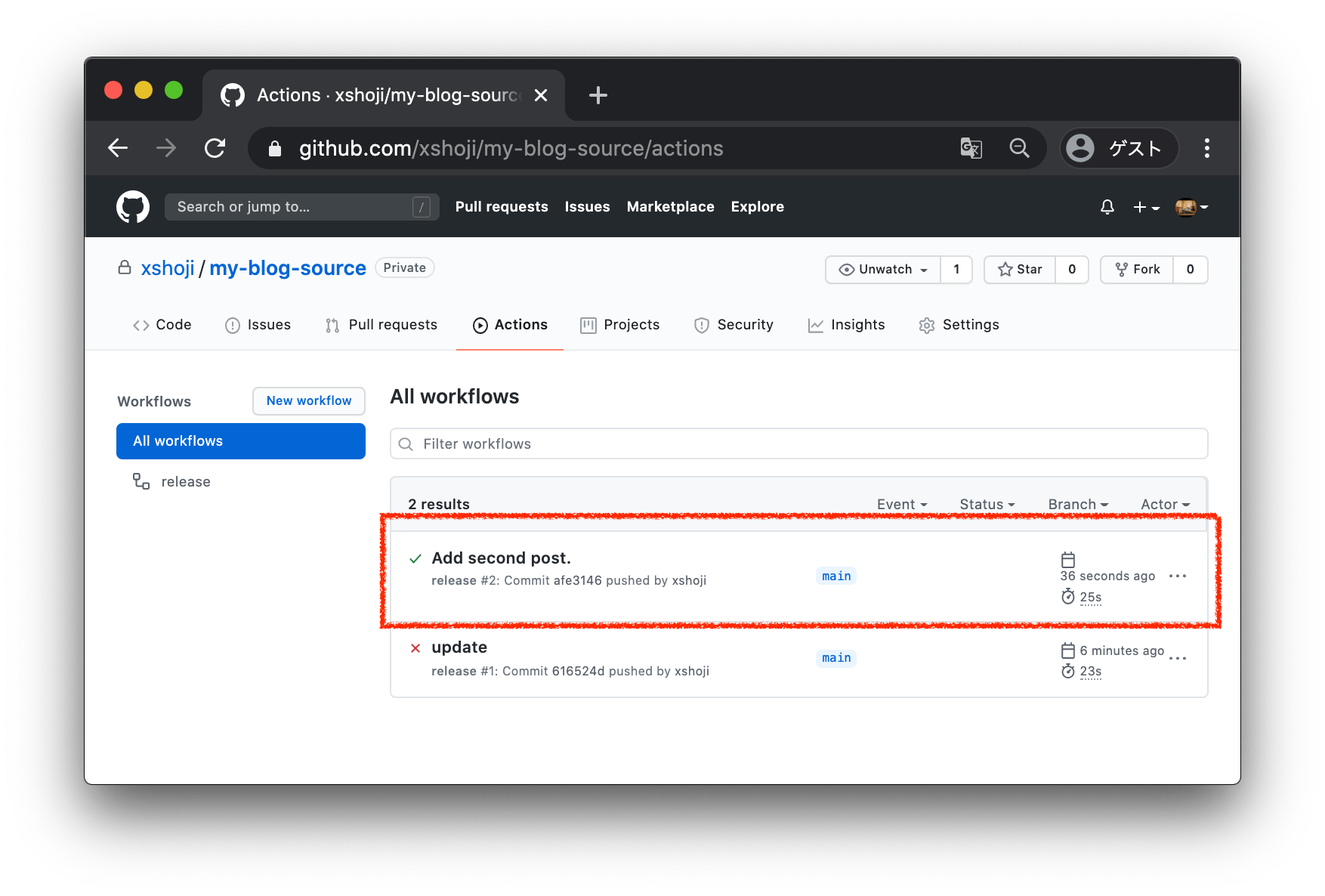Click the browser reload icon
Viewport: 1325px width, 896px height.
(x=215, y=148)
